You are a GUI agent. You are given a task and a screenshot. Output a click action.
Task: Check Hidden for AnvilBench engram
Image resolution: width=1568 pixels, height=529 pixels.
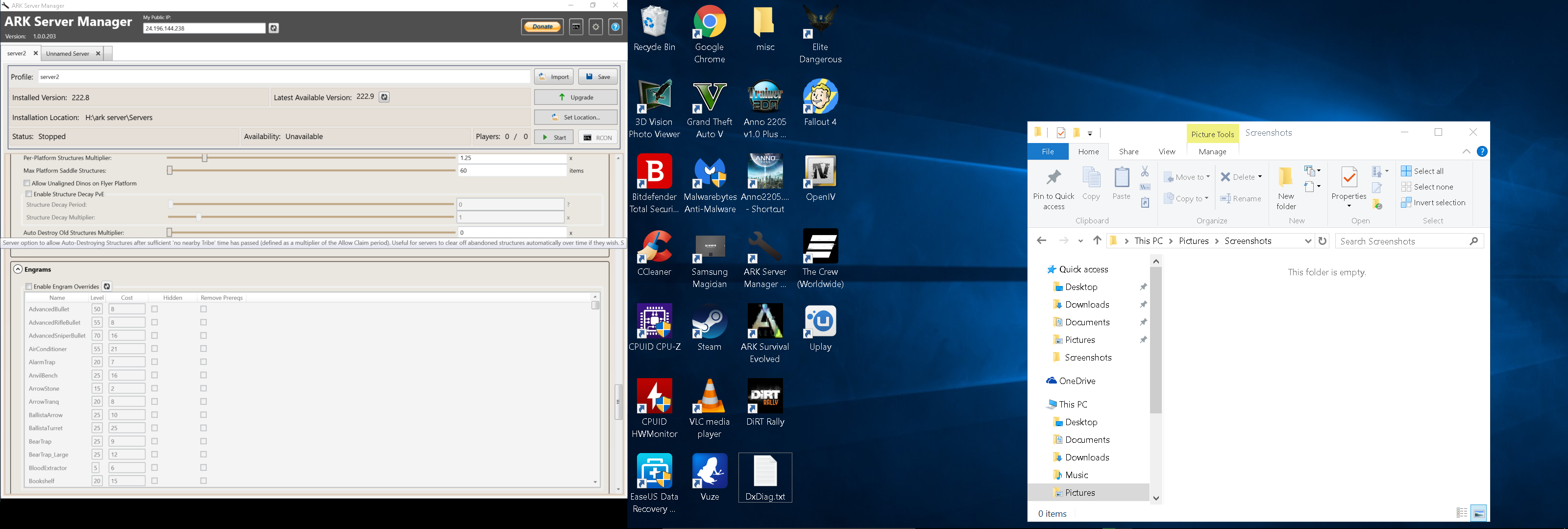tap(155, 376)
